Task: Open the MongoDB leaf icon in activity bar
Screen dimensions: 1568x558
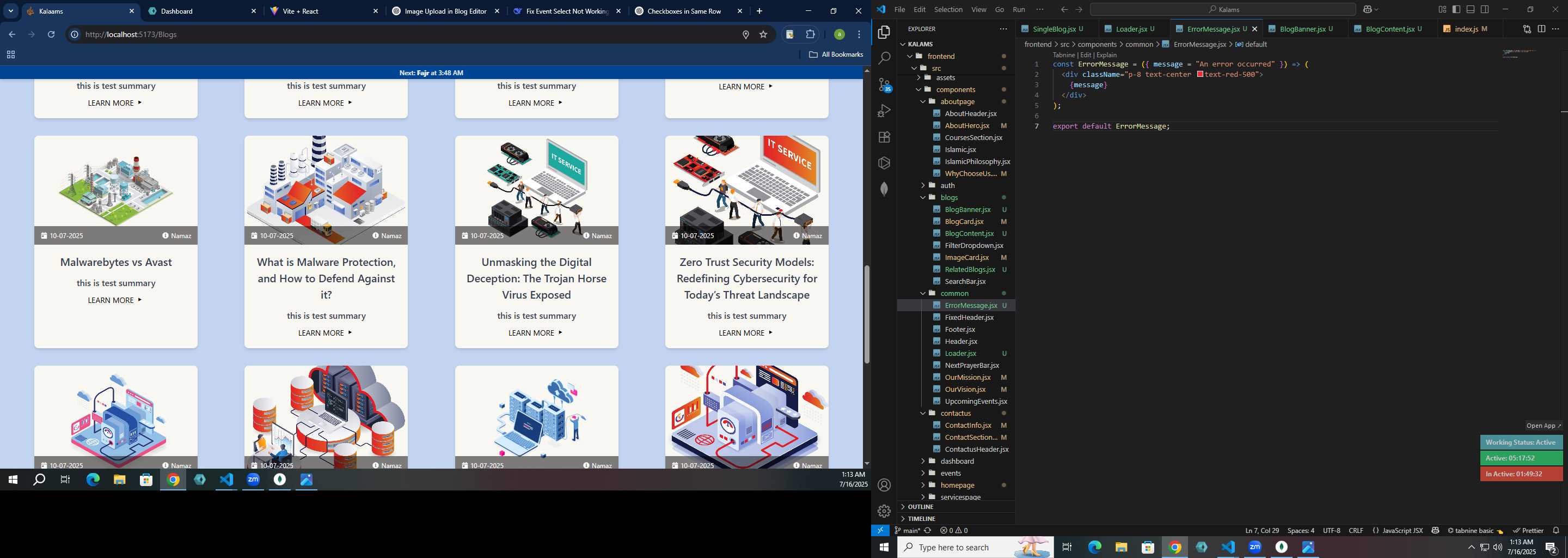Action: click(884, 190)
